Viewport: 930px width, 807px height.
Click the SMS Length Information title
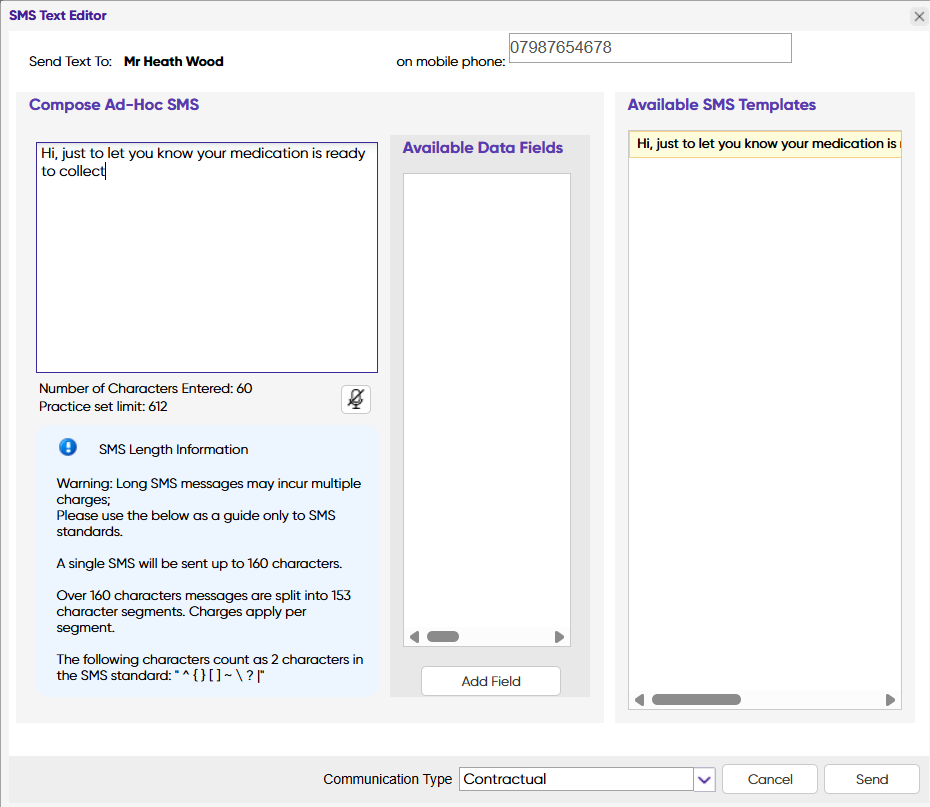tap(174, 449)
